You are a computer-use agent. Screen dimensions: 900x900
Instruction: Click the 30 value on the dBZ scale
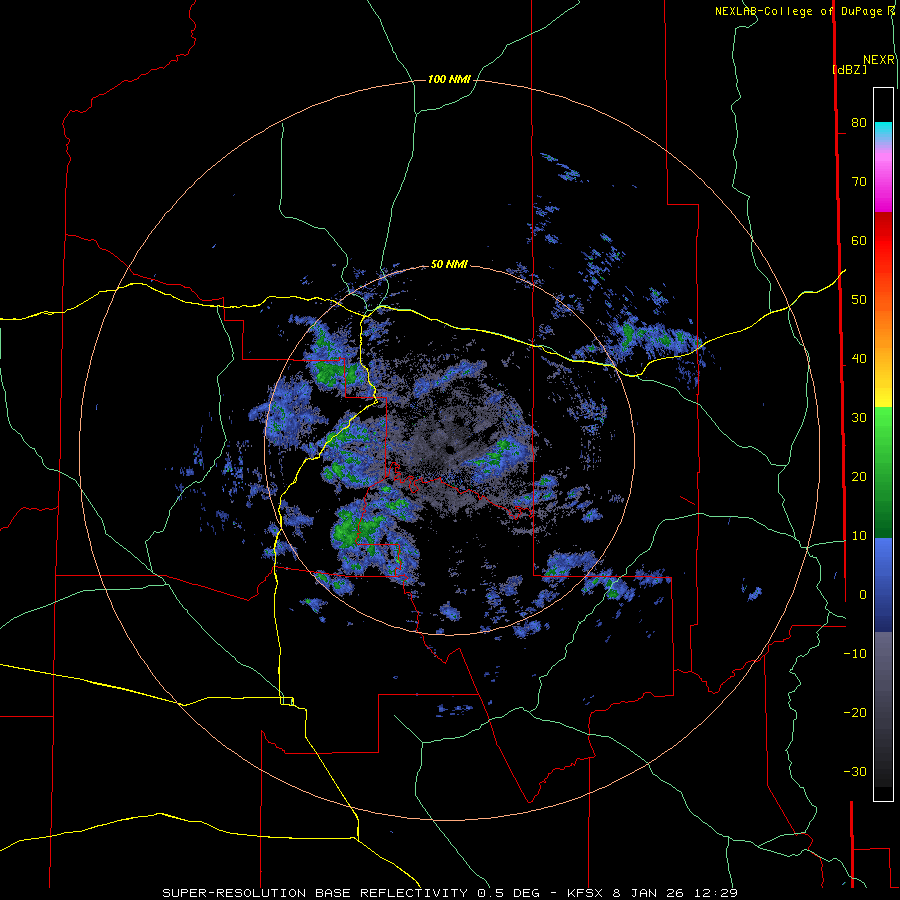[859, 418]
